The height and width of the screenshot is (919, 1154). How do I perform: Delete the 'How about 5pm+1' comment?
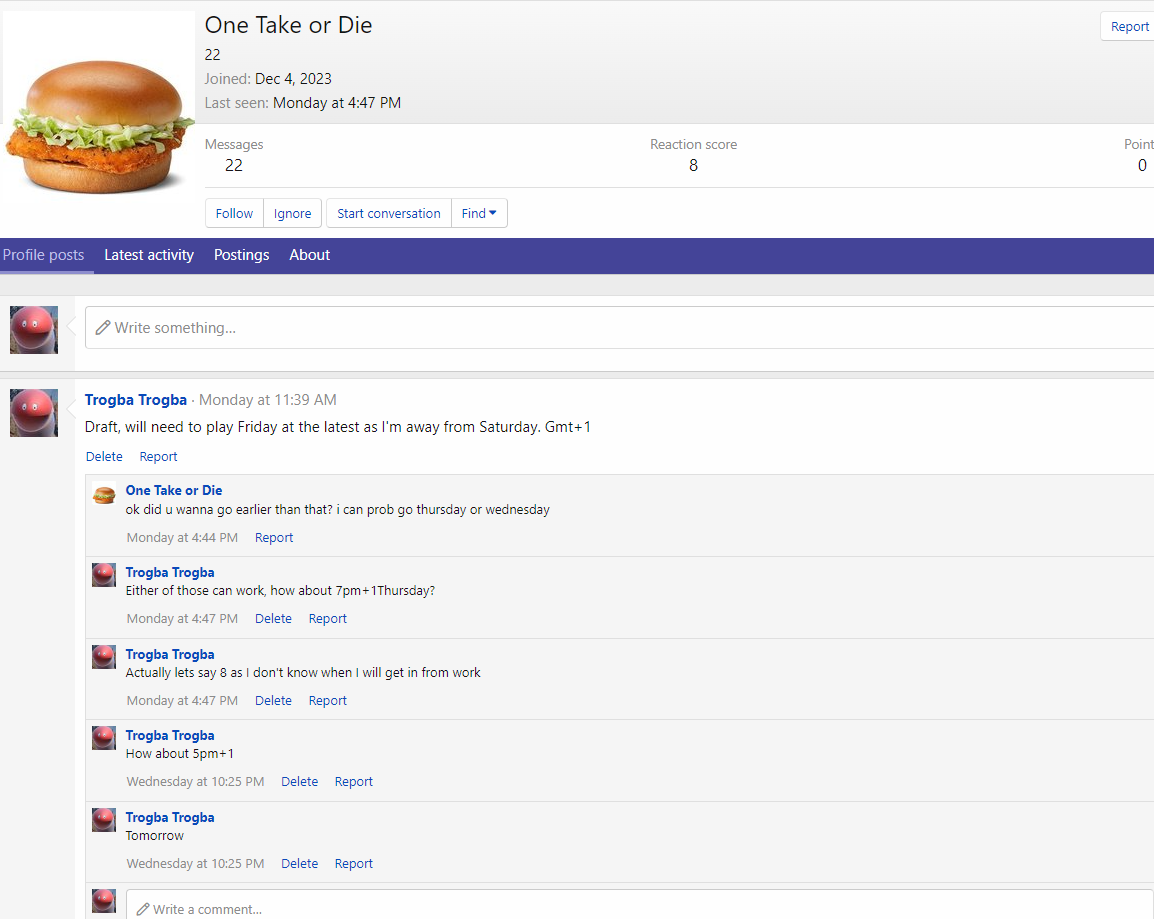(300, 781)
